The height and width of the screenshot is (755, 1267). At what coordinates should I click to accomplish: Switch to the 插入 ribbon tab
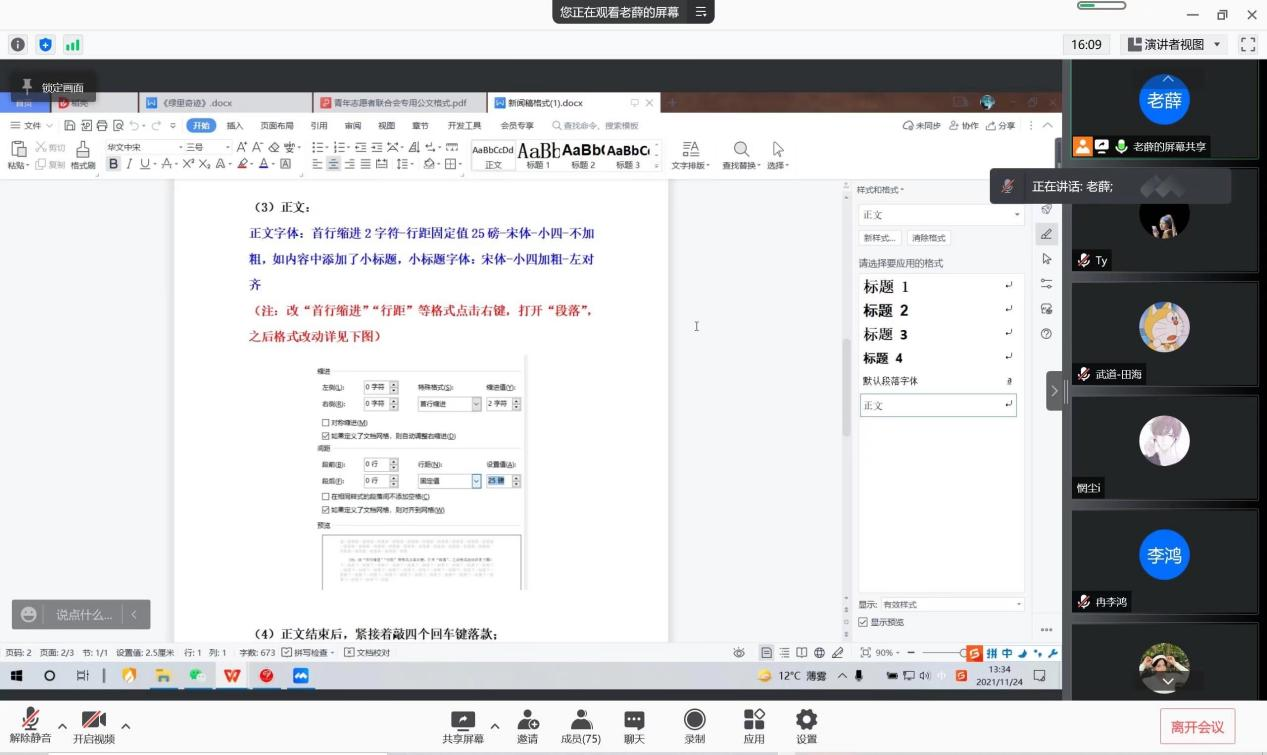point(235,126)
